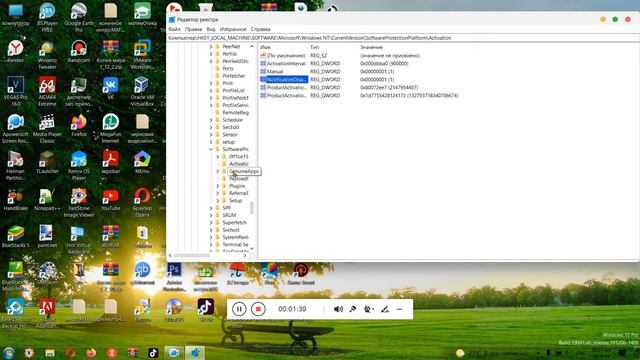Image resolution: width=640 pixels, height=360 pixels.
Task: Expand the Print registry key
Action: coord(211,83)
